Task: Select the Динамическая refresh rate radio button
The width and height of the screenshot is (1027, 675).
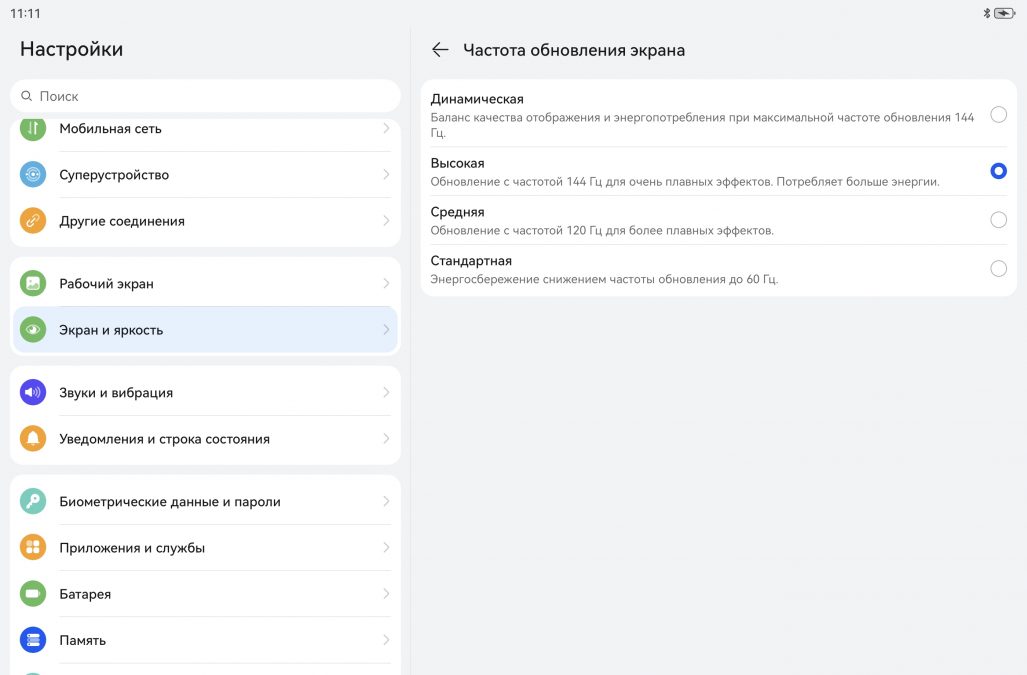Action: 998,115
